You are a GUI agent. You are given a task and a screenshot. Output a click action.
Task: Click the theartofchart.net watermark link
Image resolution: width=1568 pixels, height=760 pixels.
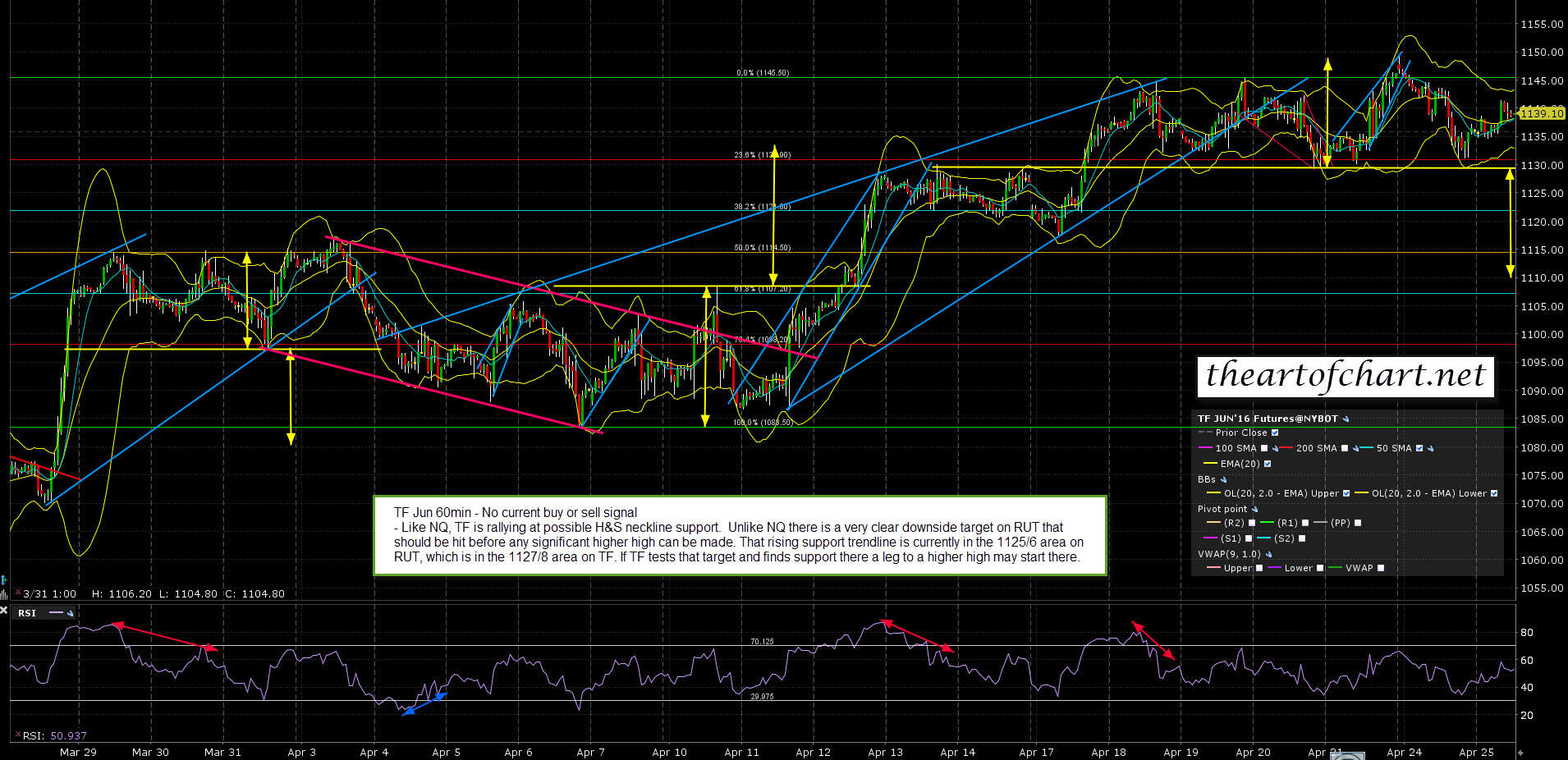(x=1345, y=376)
